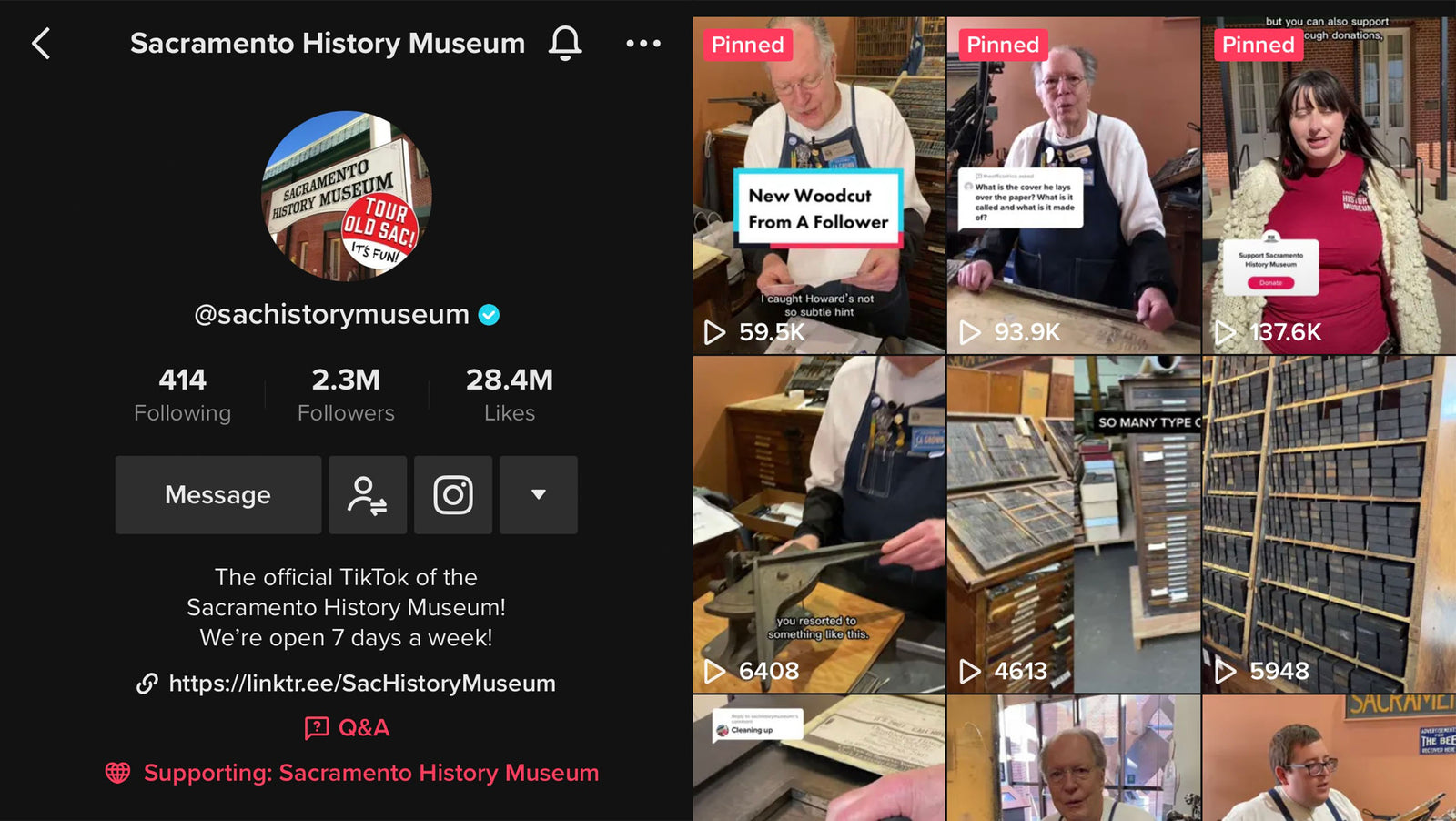View the 2.3M Followers list
The image size is (1456, 821).
(346, 395)
